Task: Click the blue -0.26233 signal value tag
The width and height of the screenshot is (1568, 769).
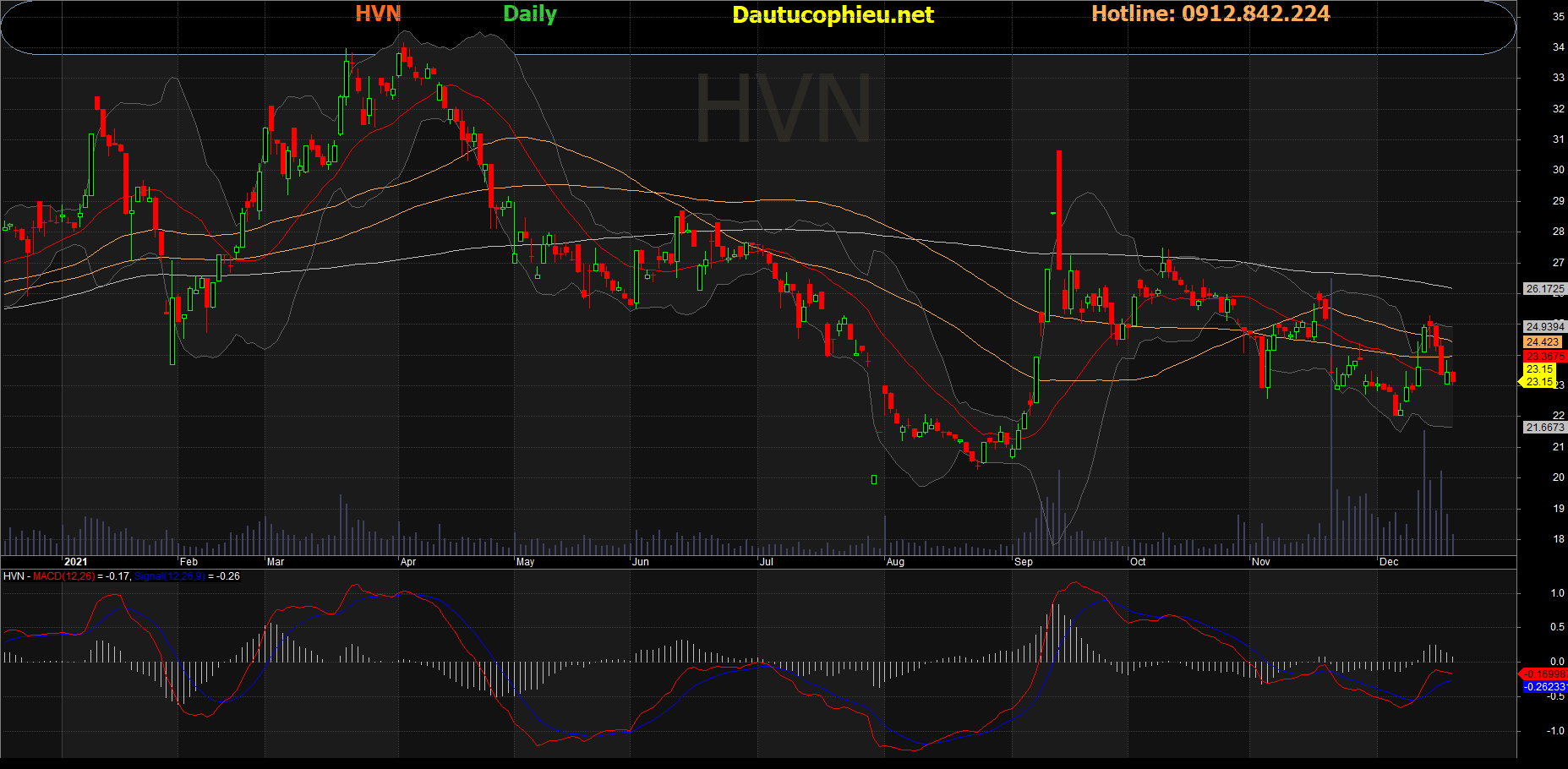Action: 1544,687
